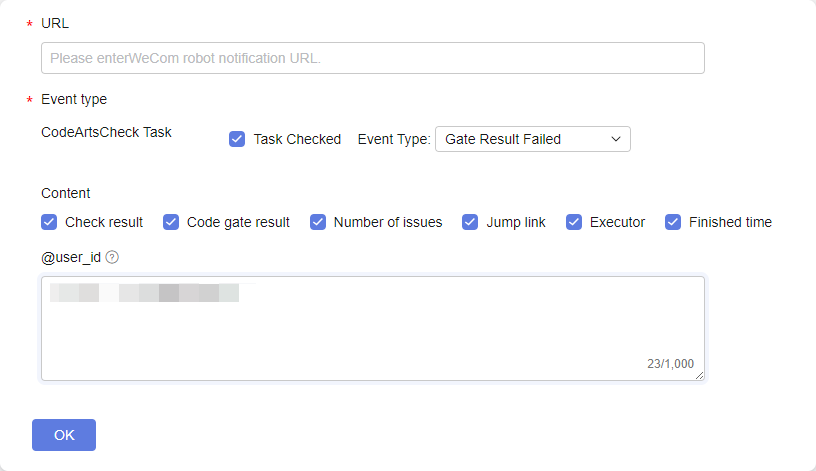Click the required Event type label

74,99
